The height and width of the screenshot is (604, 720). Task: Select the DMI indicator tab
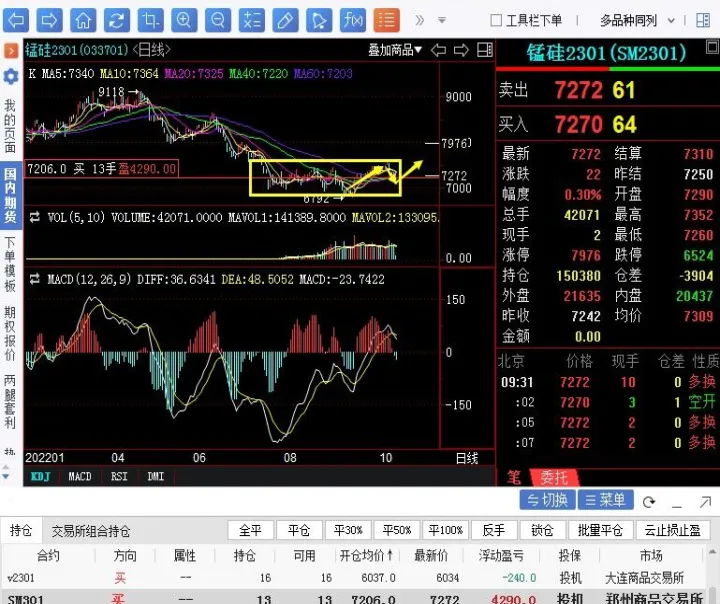156,476
